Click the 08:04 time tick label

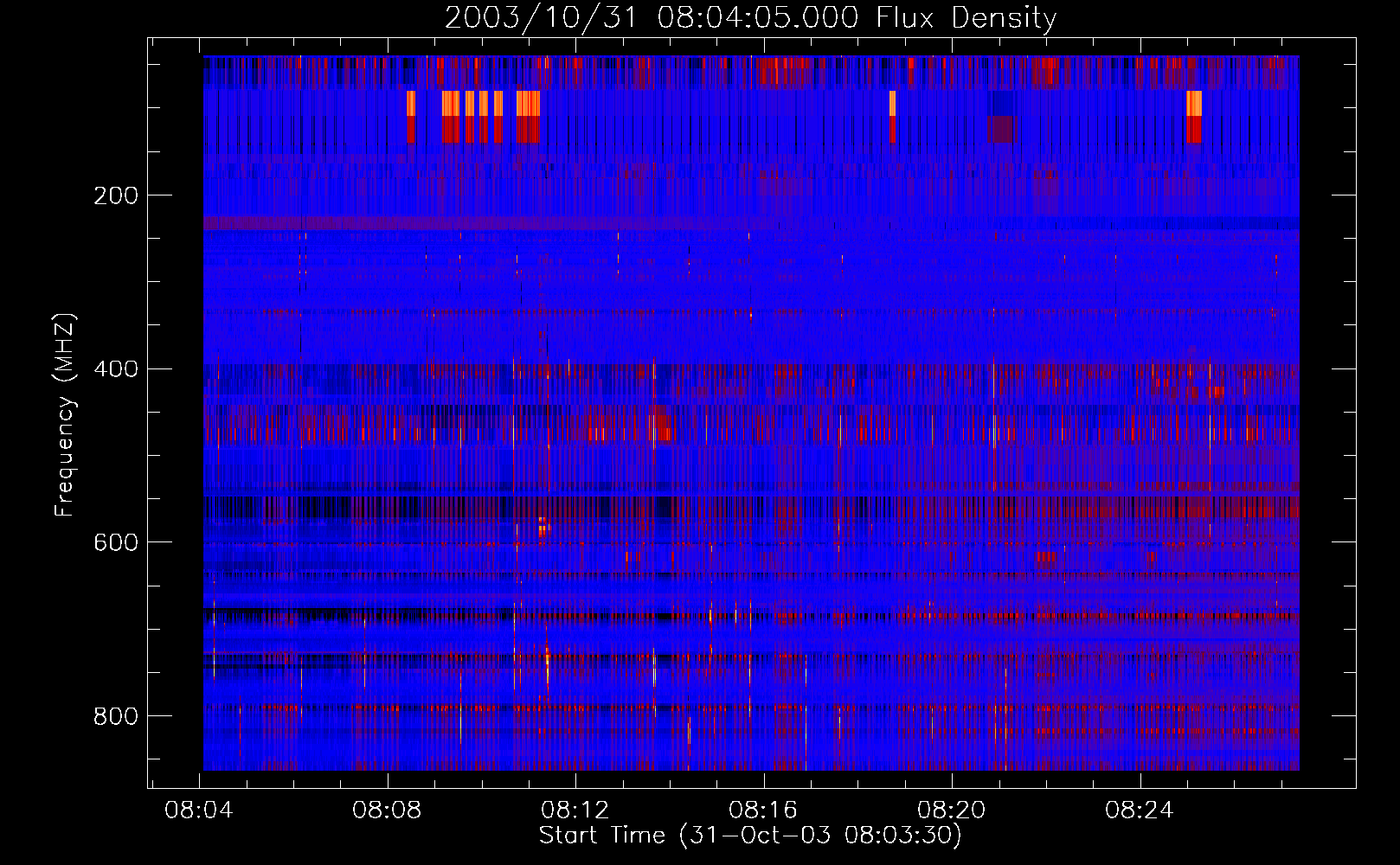tap(199, 811)
